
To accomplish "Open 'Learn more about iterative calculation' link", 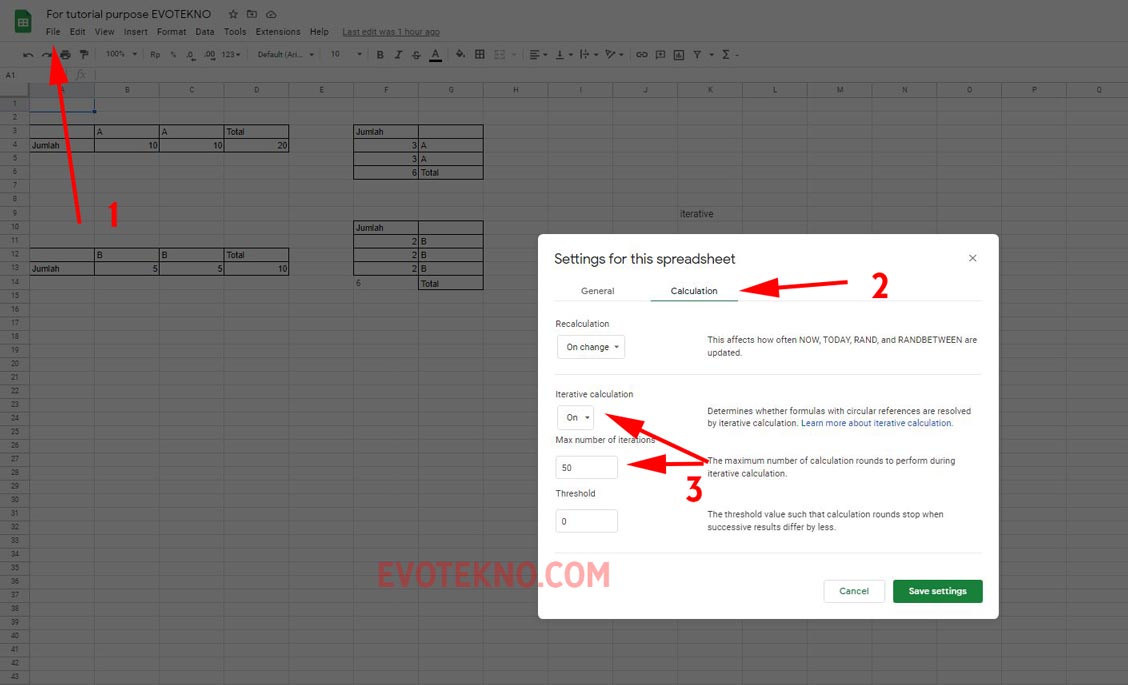I will pos(876,423).
